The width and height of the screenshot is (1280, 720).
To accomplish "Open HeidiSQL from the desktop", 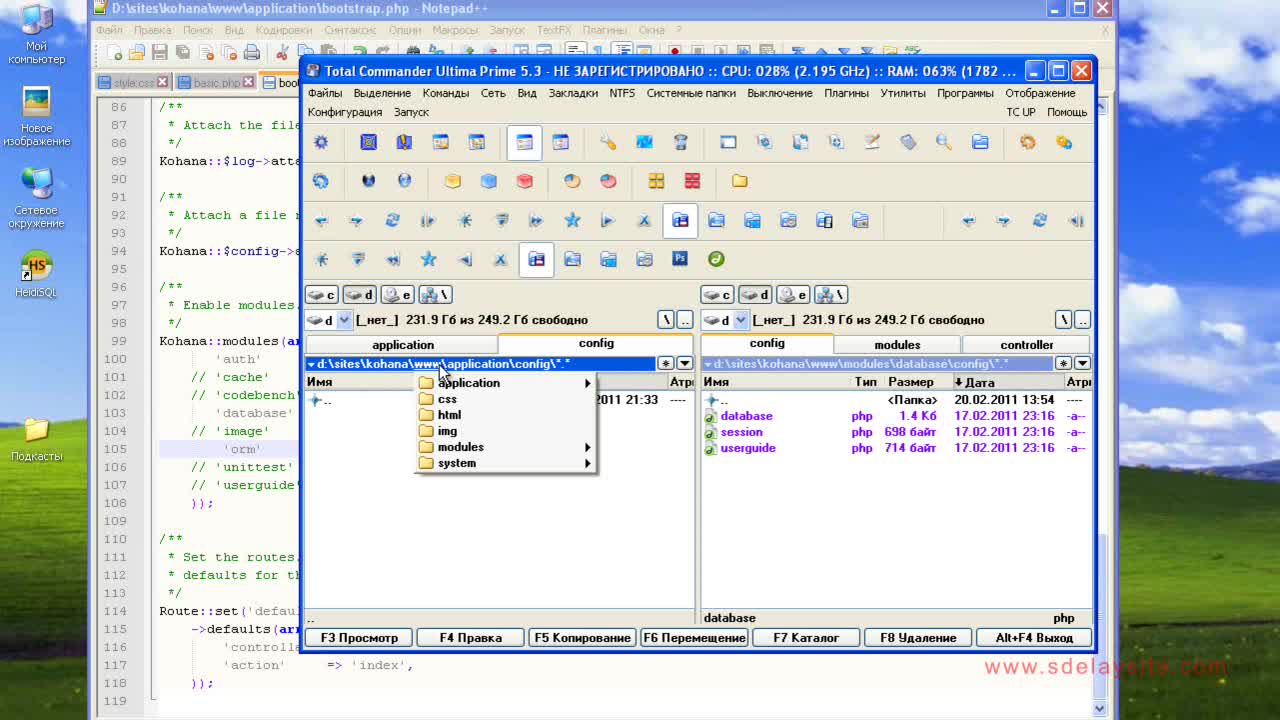I will 37,275.
